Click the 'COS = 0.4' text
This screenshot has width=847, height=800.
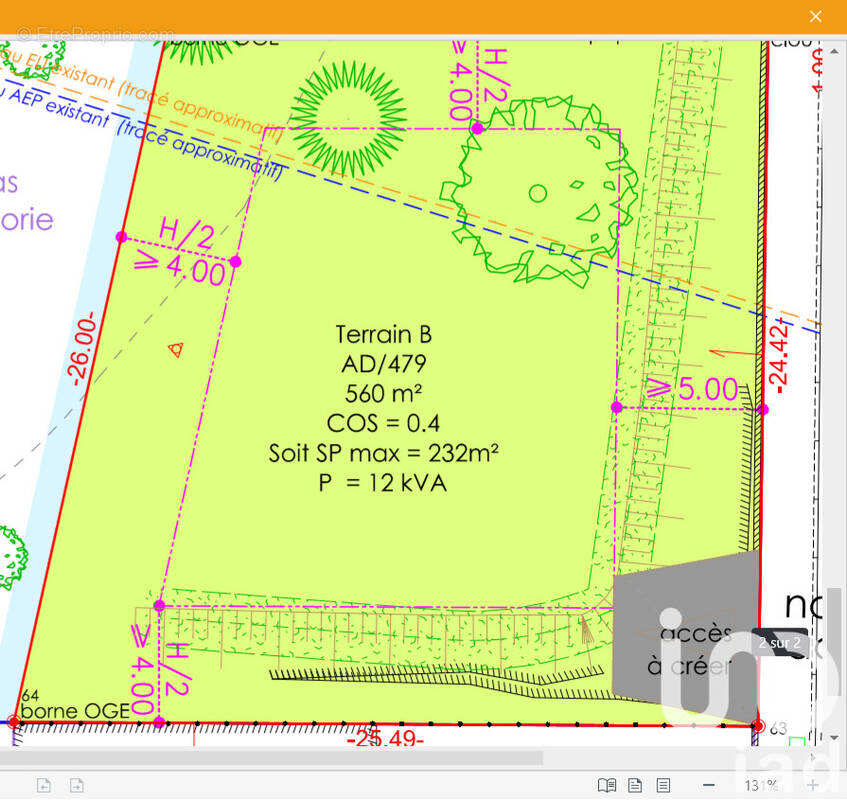(x=383, y=423)
